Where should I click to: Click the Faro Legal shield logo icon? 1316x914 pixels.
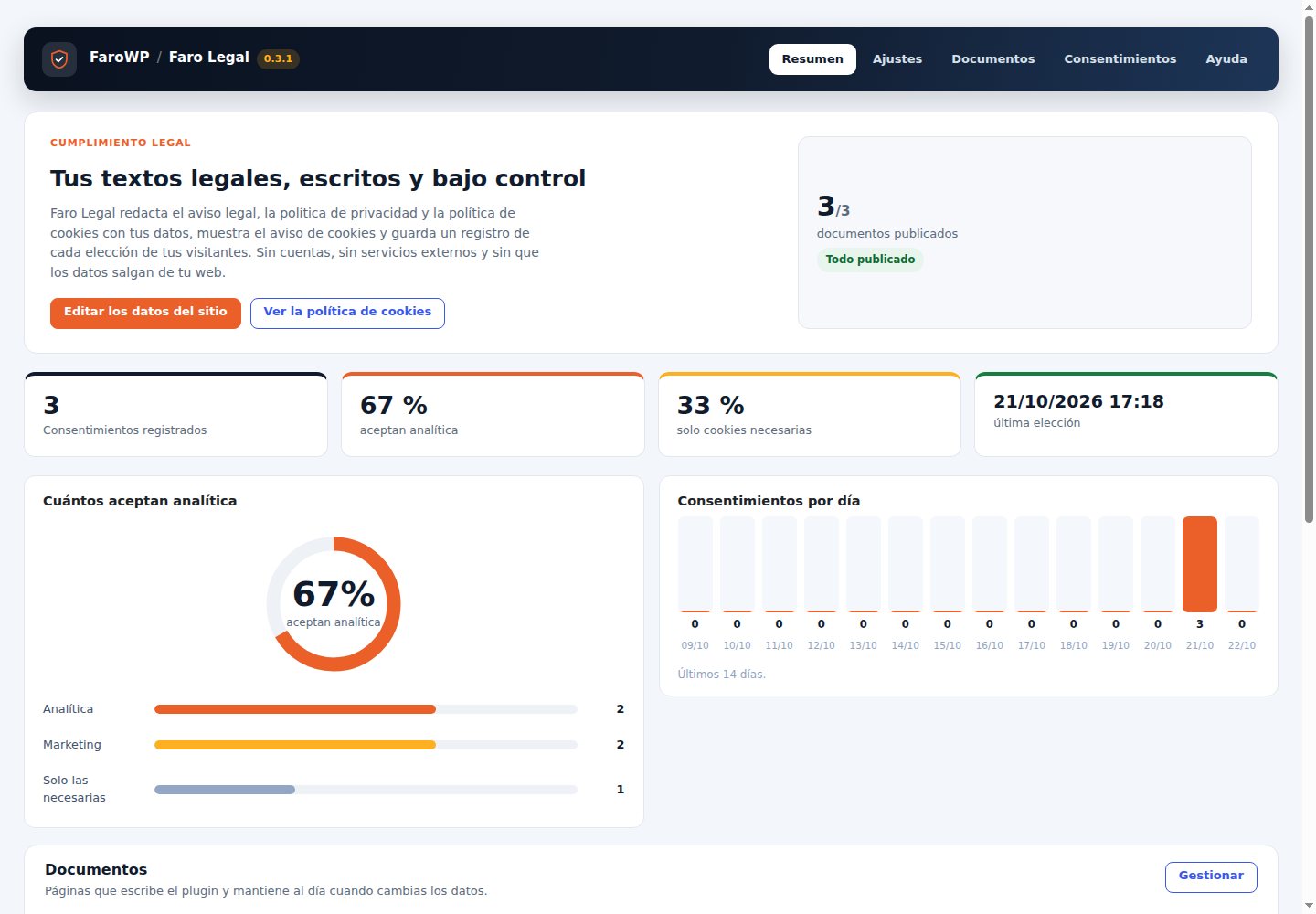click(59, 59)
